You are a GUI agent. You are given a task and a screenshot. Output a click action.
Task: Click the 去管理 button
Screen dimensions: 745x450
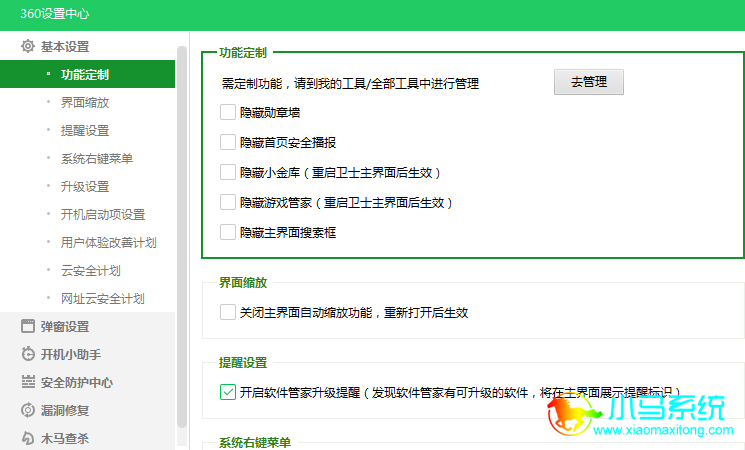pos(589,82)
